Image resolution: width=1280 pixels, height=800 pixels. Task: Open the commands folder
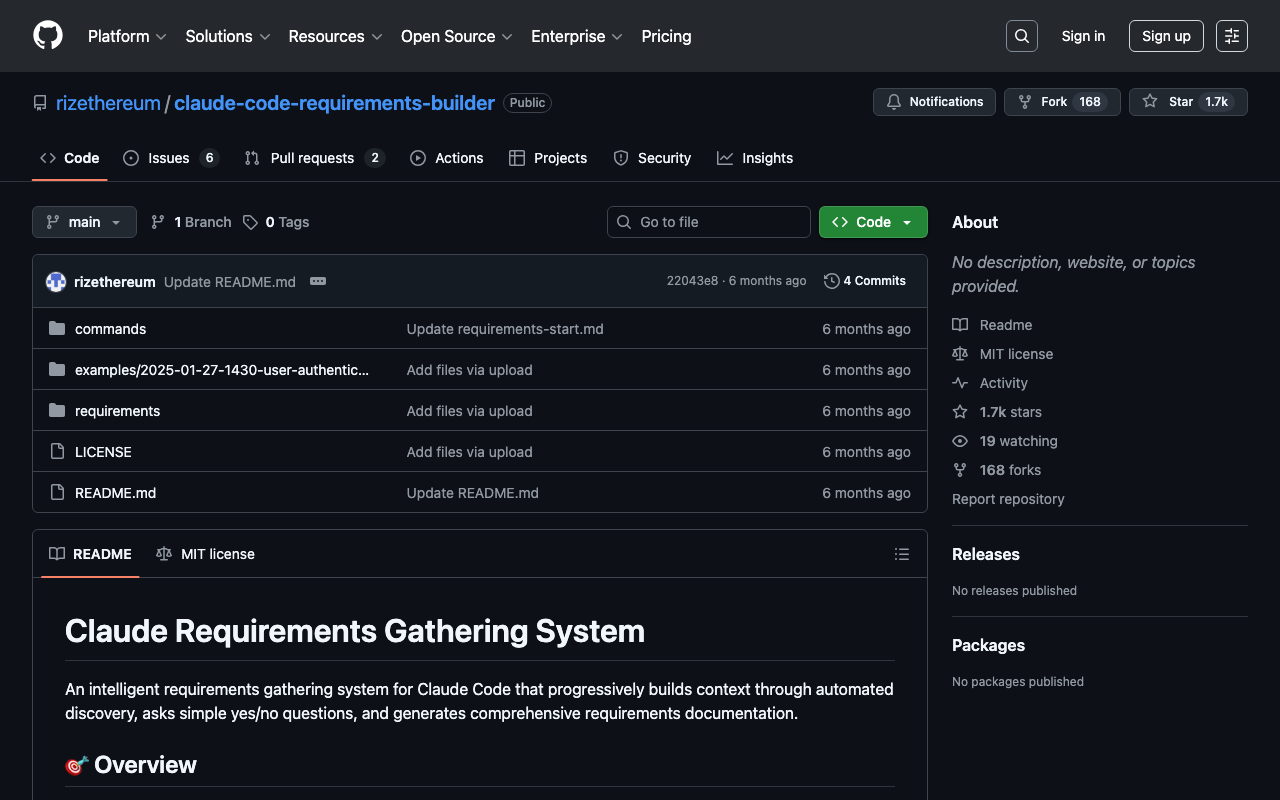(110, 329)
